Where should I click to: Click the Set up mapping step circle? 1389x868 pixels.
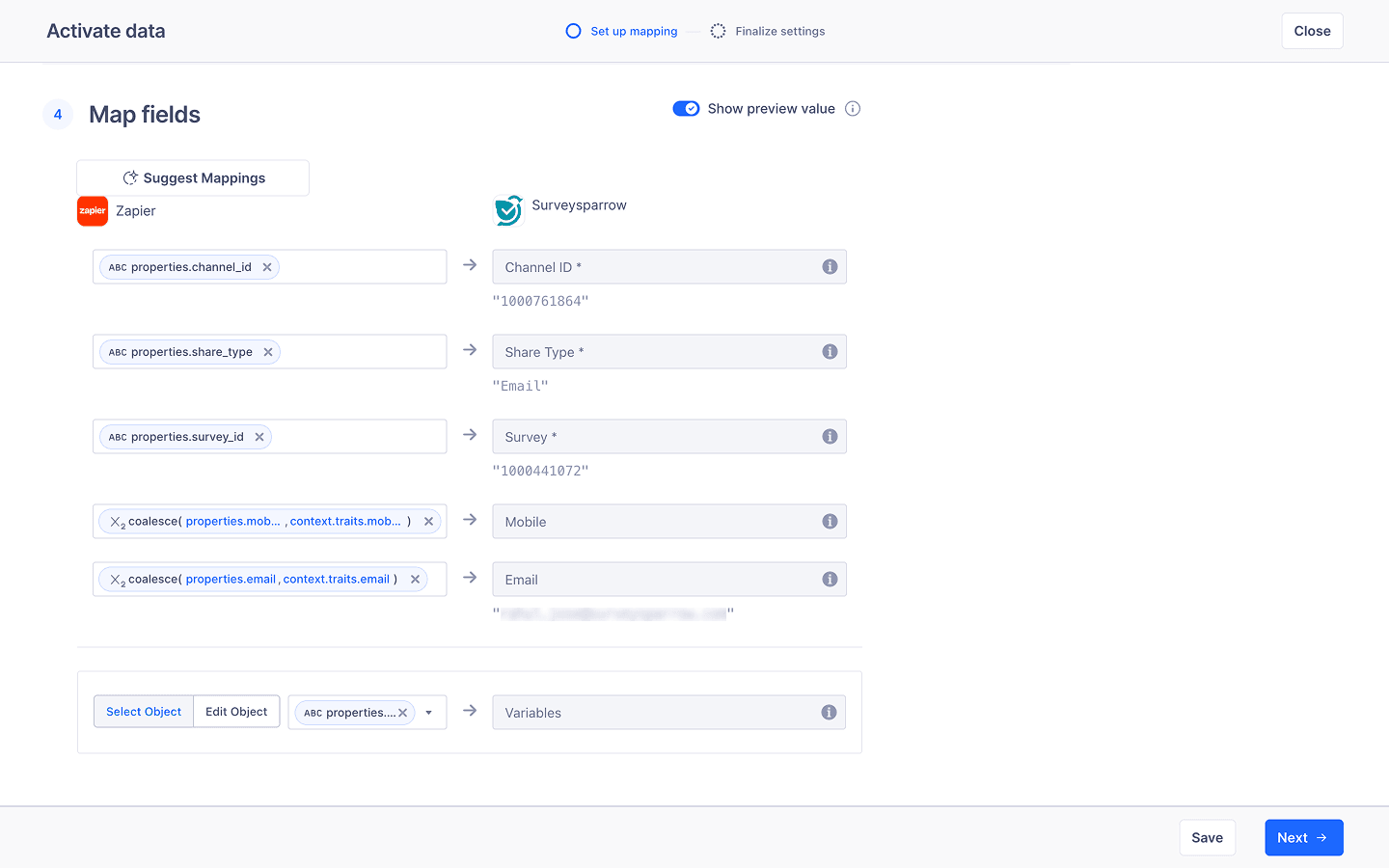click(x=573, y=31)
